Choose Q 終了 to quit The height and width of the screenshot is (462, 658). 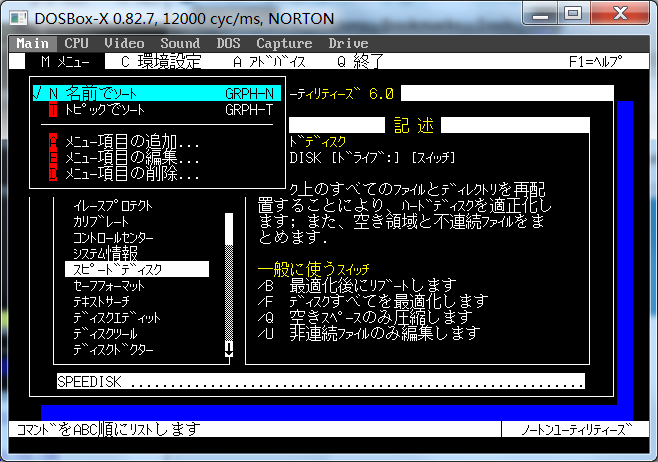click(360, 62)
